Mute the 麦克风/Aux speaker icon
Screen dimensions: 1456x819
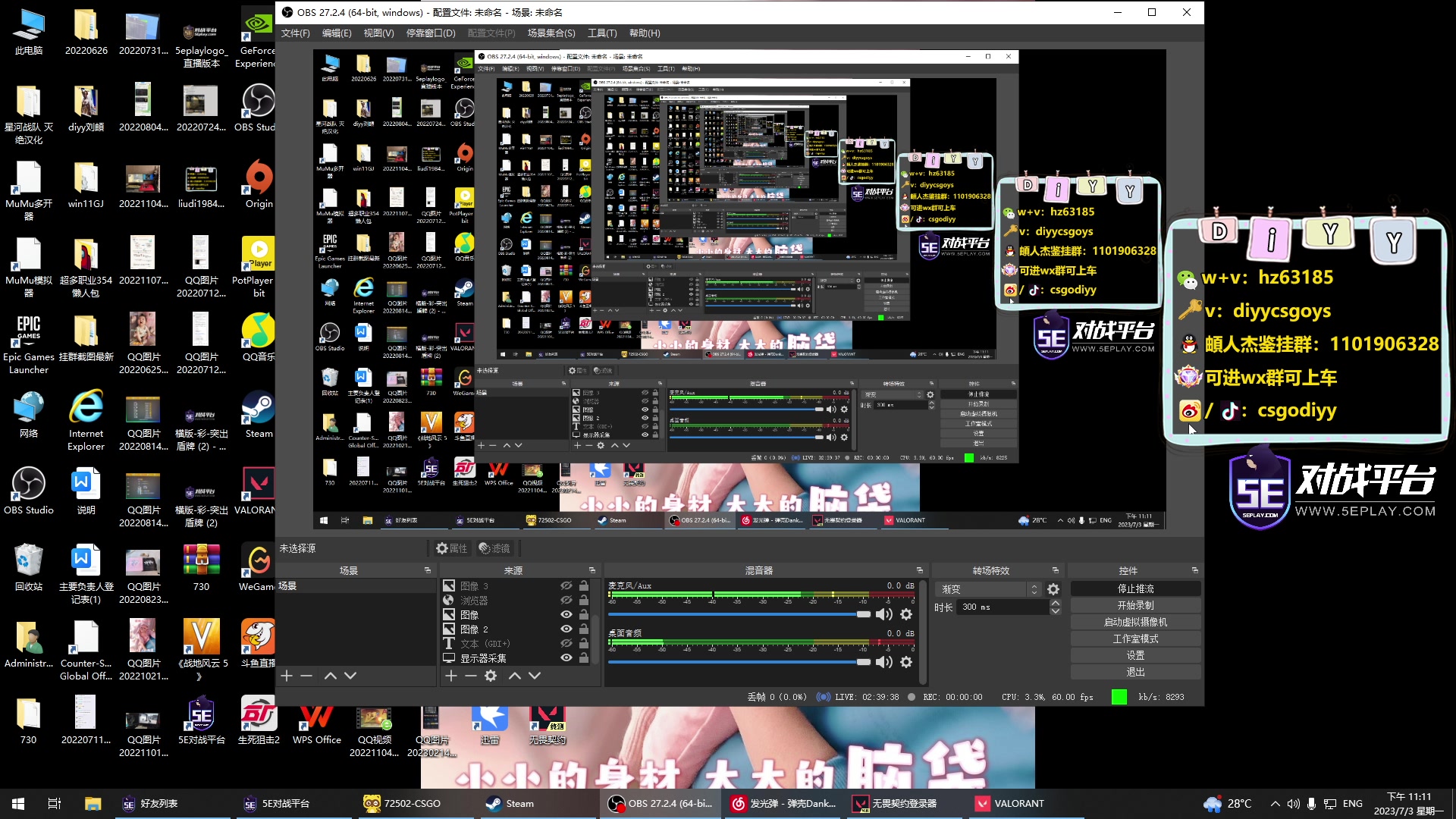pos(884,614)
